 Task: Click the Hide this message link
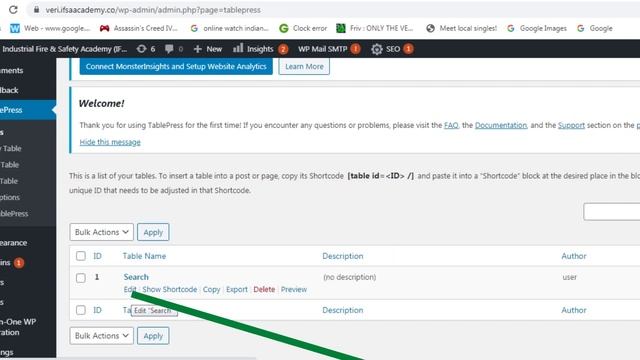point(110,142)
